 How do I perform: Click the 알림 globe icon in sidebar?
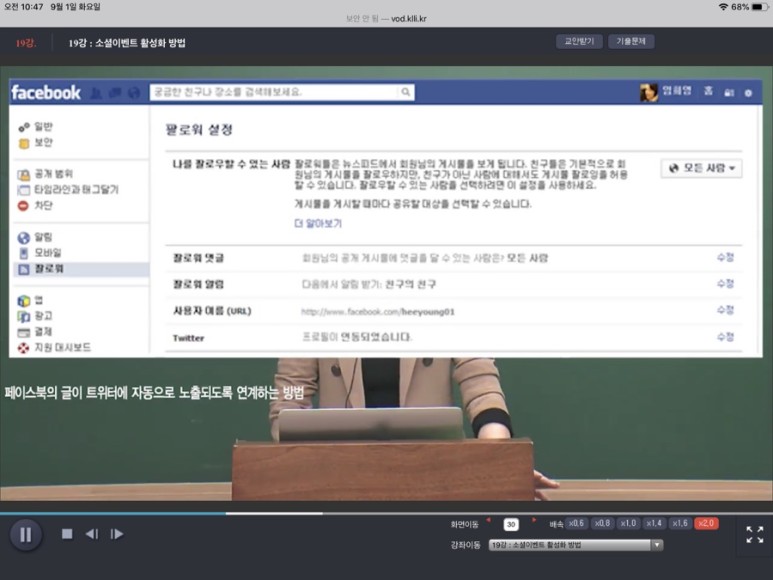(x=24, y=238)
